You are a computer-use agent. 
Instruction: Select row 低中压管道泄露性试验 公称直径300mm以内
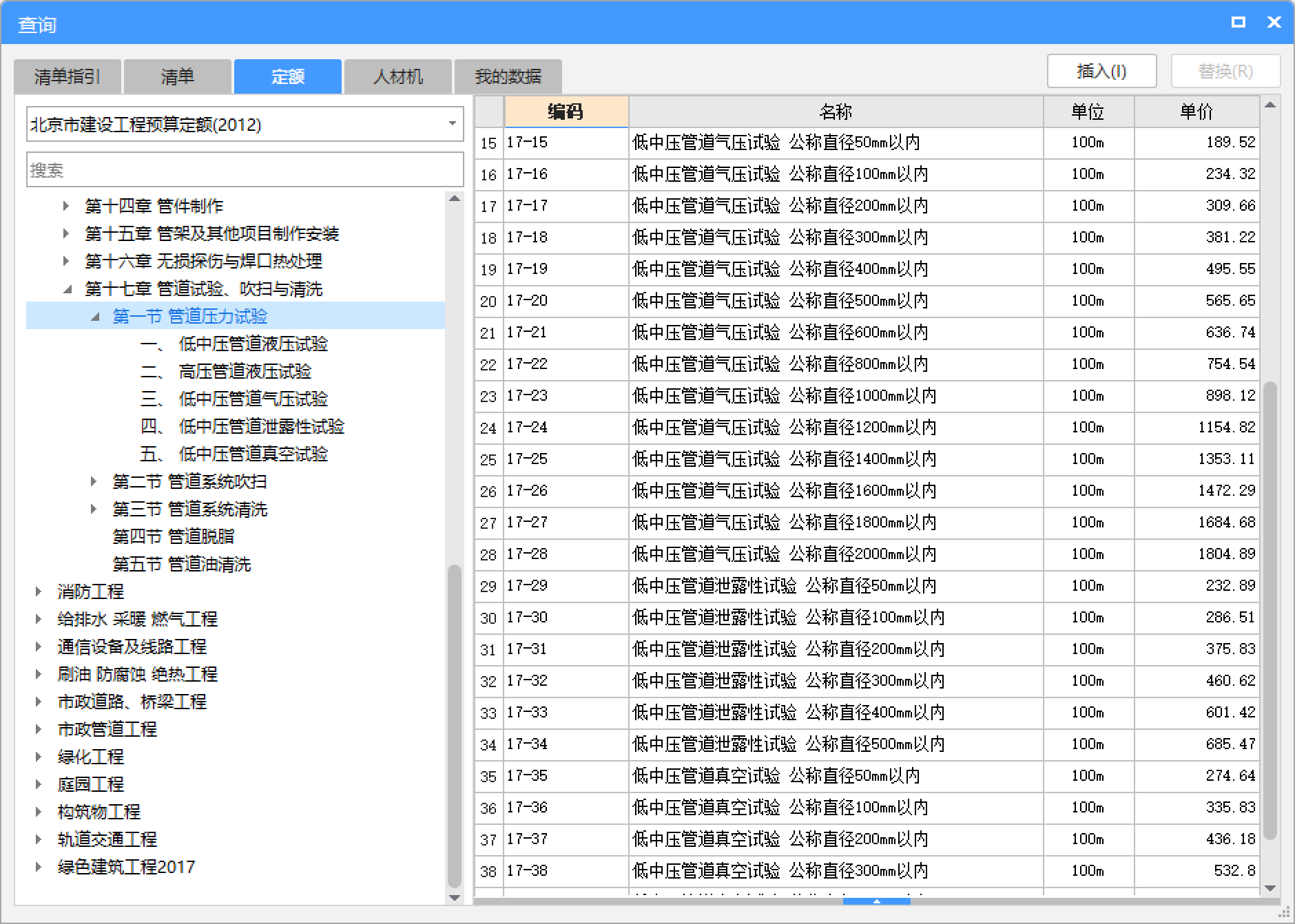click(836, 681)
